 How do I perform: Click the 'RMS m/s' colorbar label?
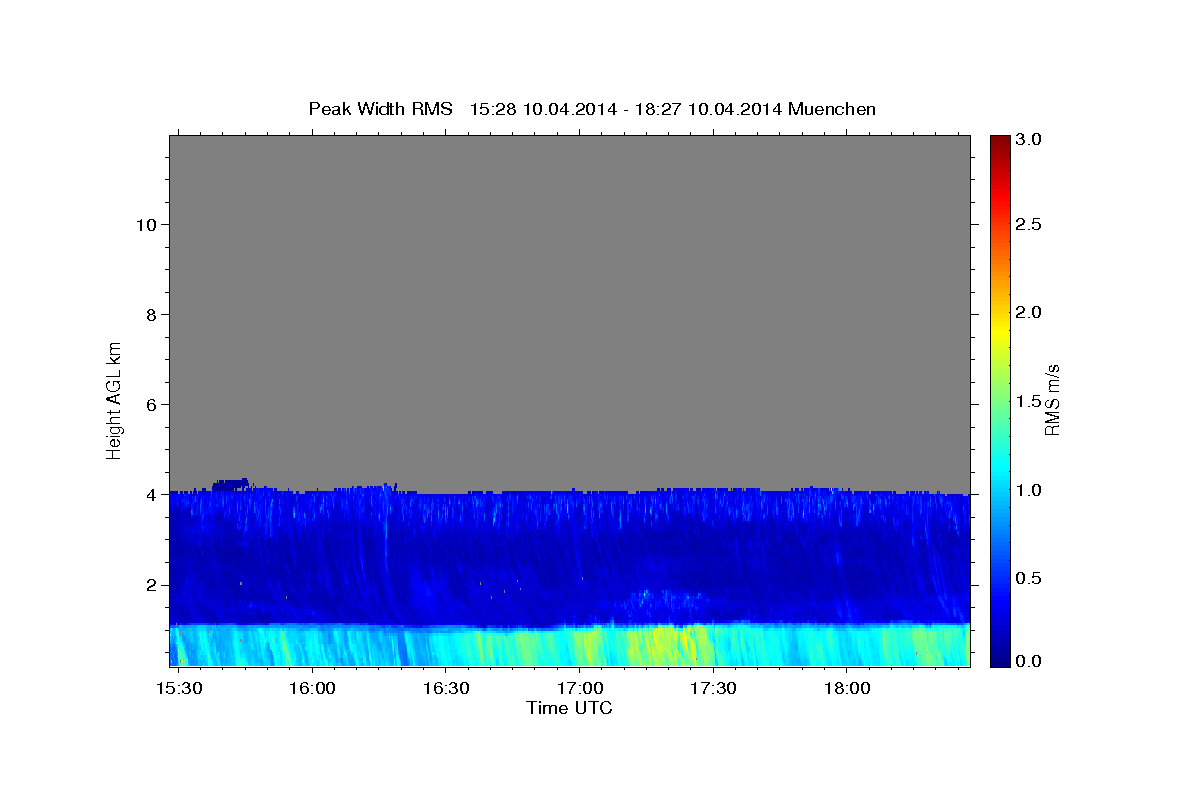[x=1051, y=400]
